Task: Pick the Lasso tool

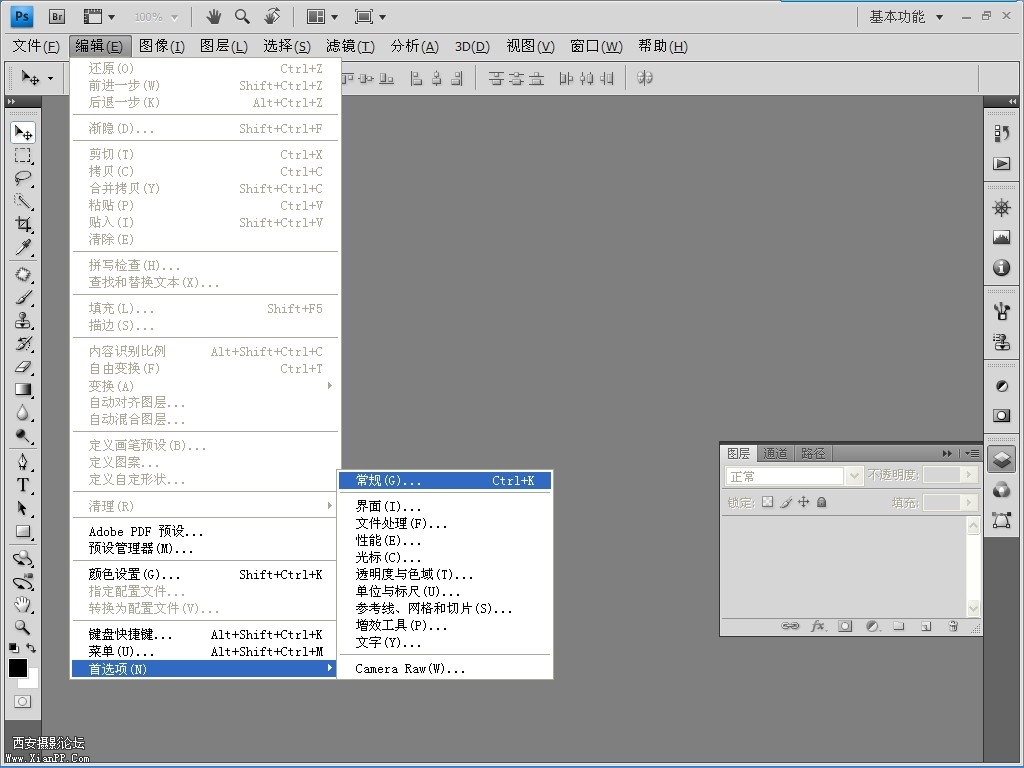Action: pyautogui.click(x=23, y=179)
